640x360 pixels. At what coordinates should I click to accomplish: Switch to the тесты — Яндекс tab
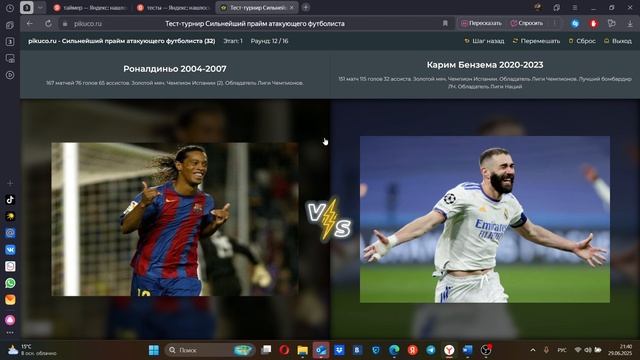coord(173,8)
